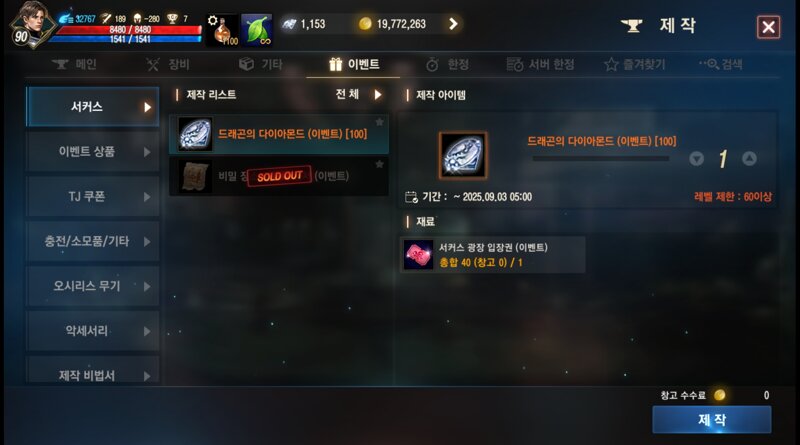Open the 전체 filter dropdown
Image resolution: width=800 pixels, height=445 pixels.
pos(359,94)
